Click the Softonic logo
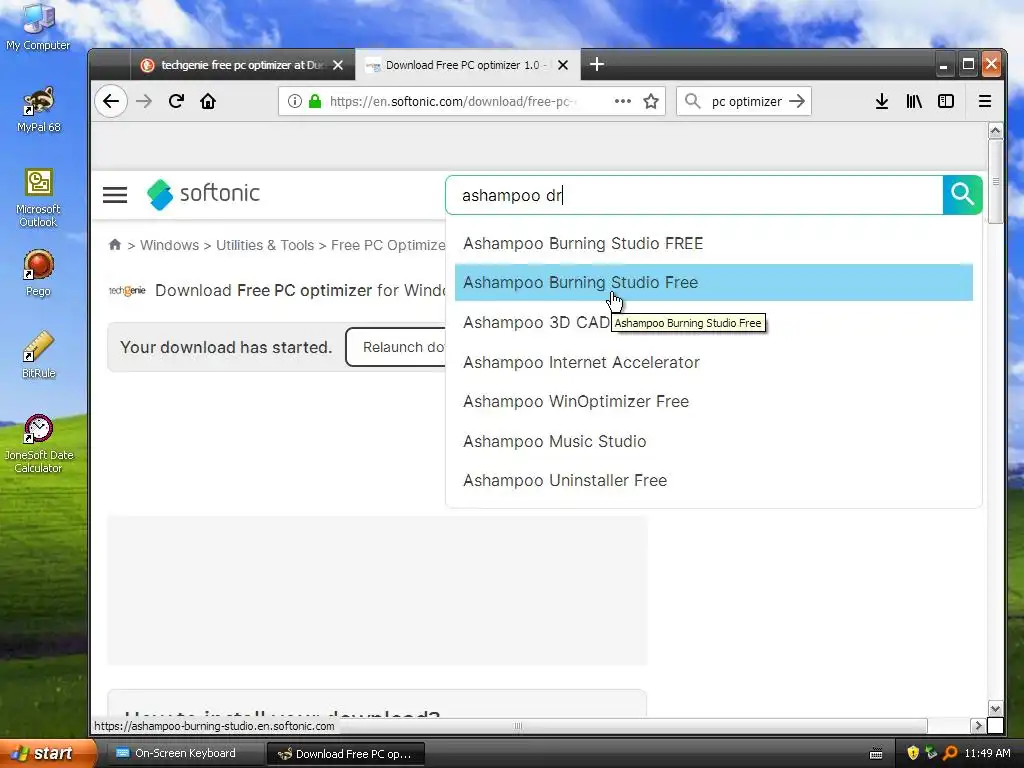This screenshot has height=768, width=1024. [x=203, y=194]
